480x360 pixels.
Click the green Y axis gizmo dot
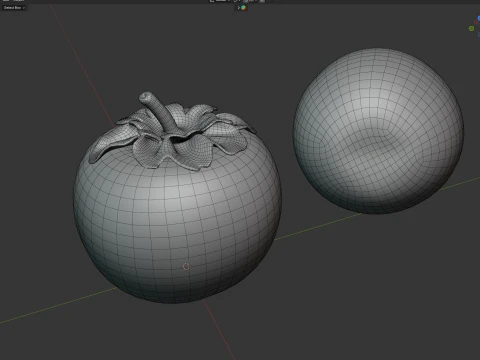(471, 29)
